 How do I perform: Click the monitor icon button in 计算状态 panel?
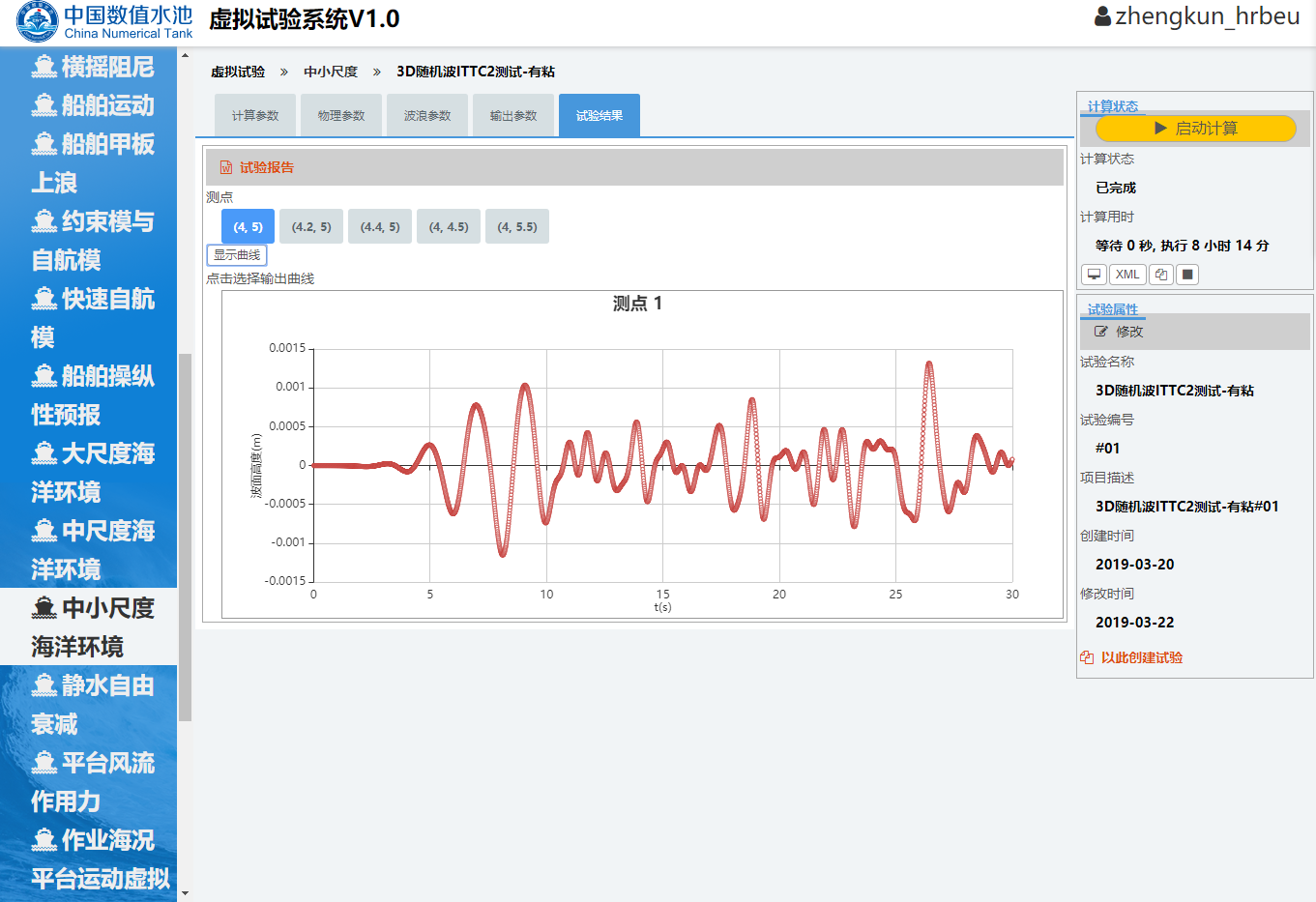1094,275
